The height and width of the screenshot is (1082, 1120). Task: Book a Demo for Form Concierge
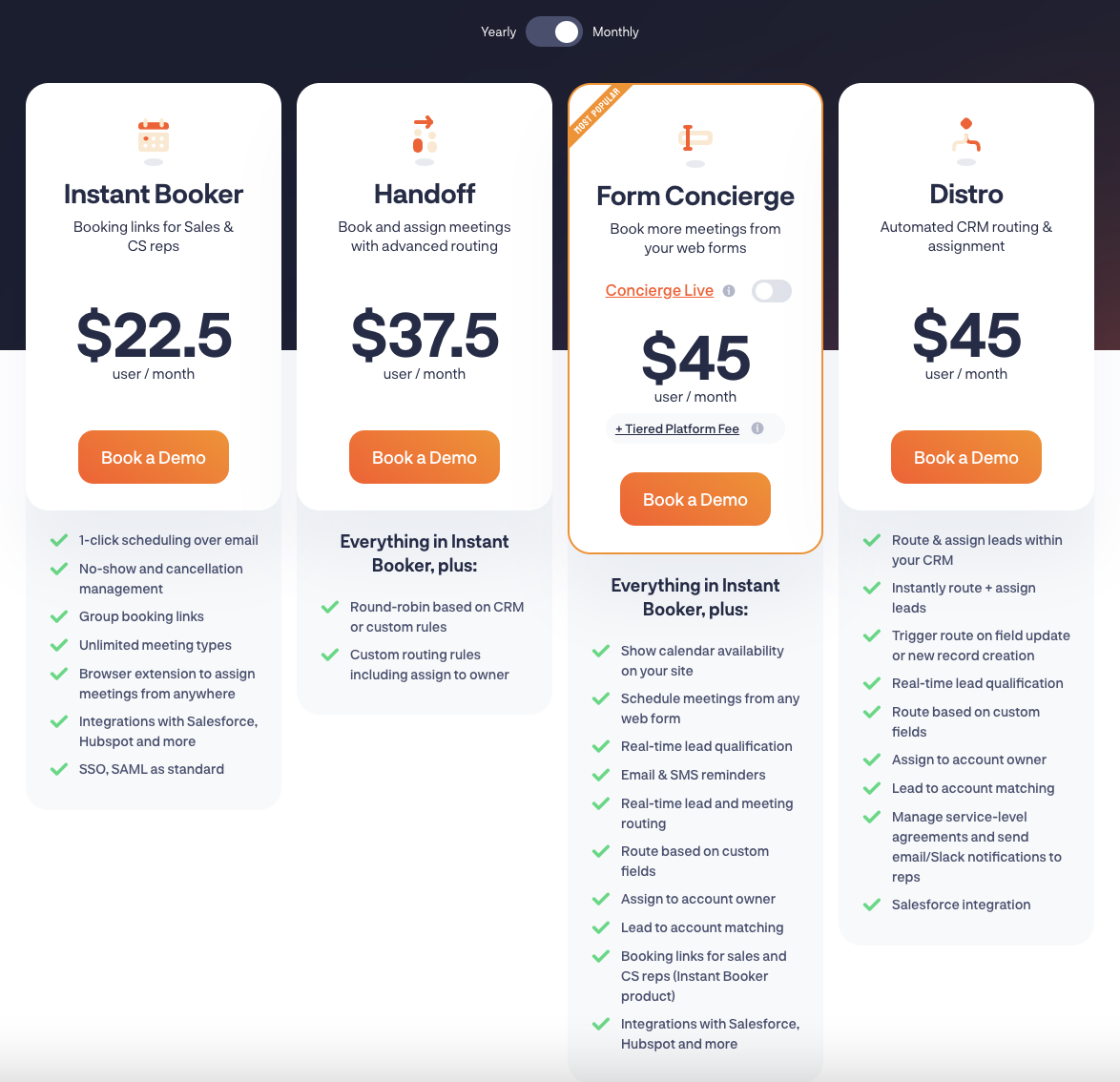tap(695, 499)
